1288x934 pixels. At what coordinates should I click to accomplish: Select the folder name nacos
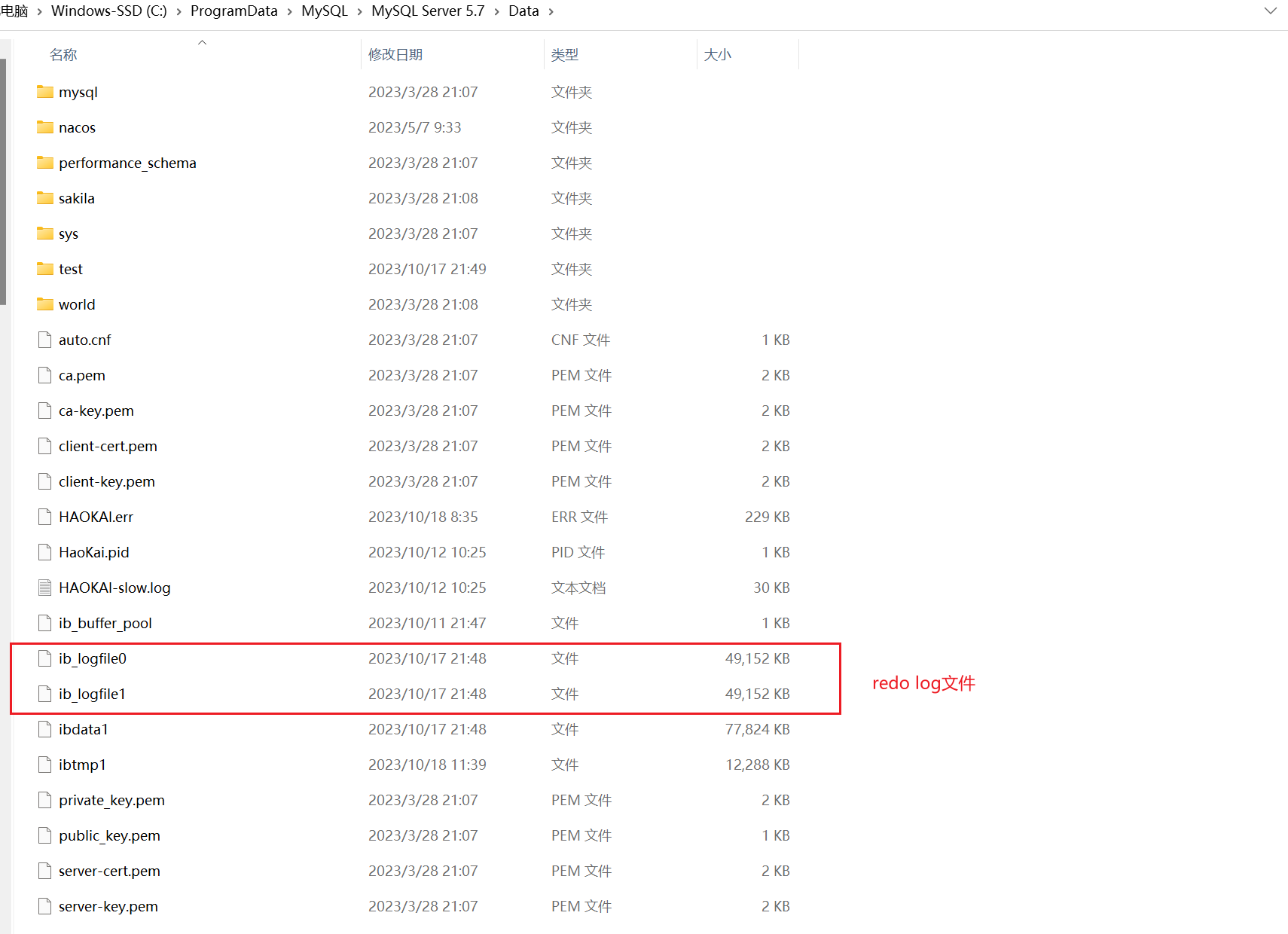[77, 127]
